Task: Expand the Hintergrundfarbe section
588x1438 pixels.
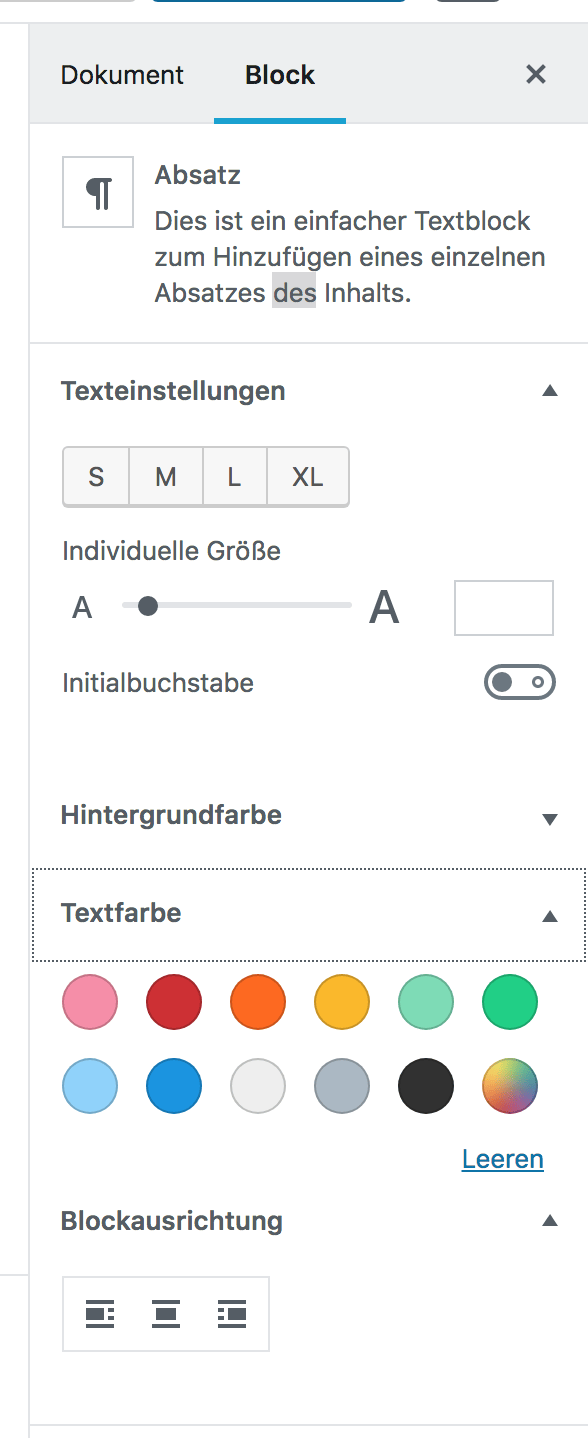Action: coord(551,818)
